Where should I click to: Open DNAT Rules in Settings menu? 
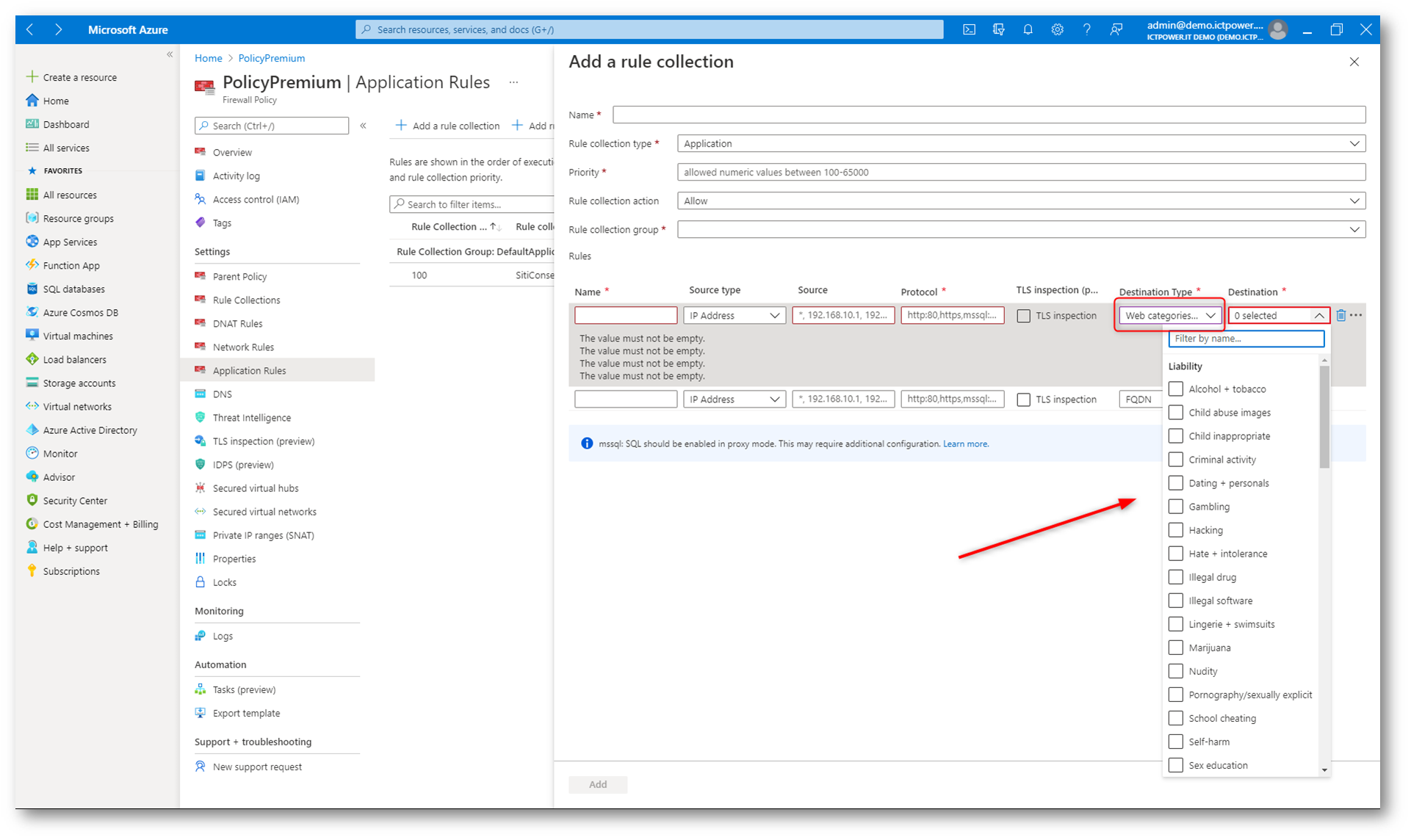[x=237, y=323]
